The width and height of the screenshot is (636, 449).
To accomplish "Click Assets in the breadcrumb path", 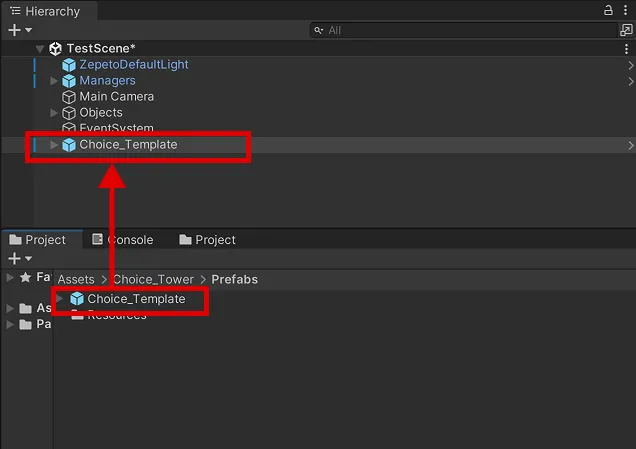I will [x=76, y=279].
